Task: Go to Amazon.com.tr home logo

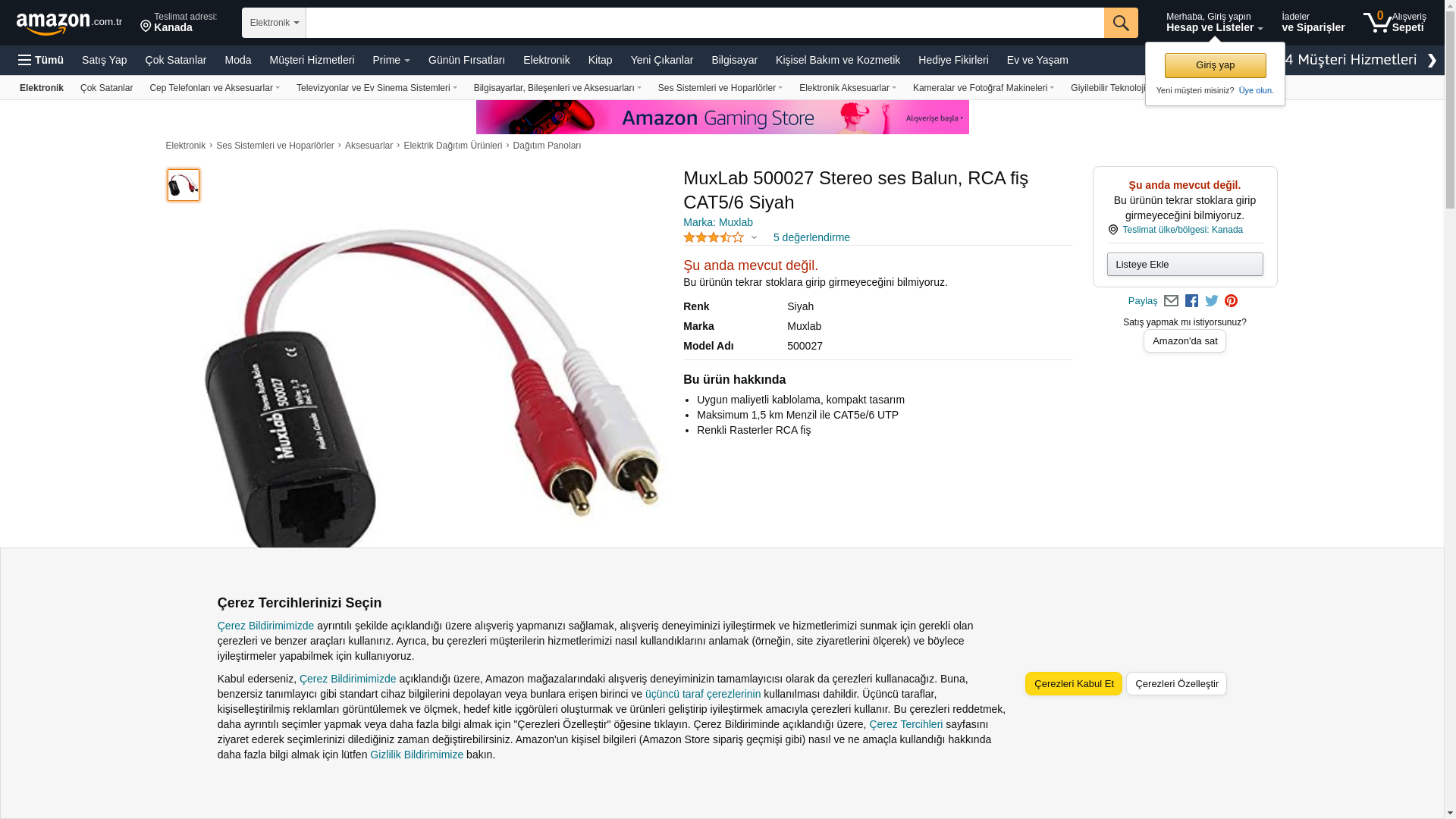Action: coord(69,23)
